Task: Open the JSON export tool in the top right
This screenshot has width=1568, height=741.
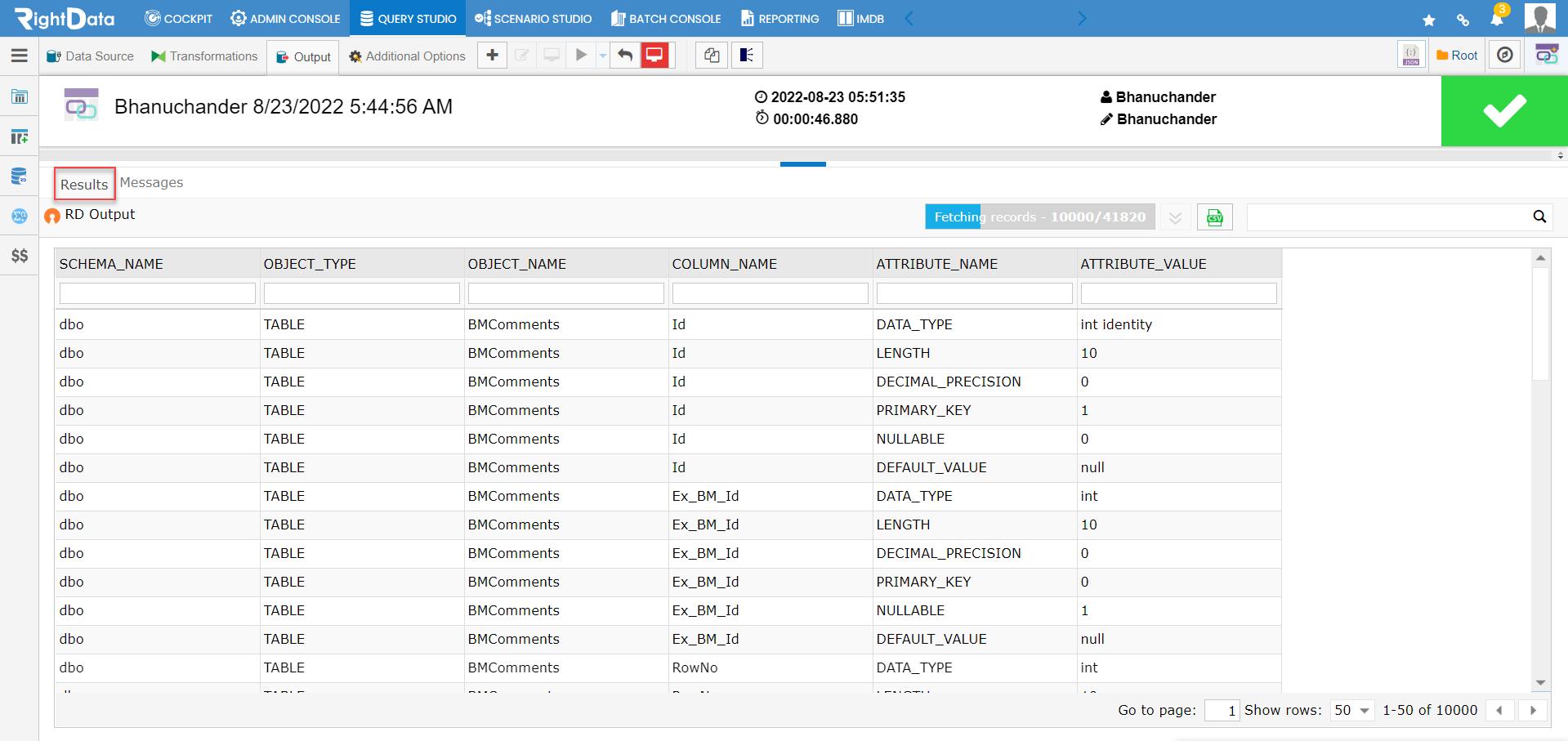Action: (1411, 55)
